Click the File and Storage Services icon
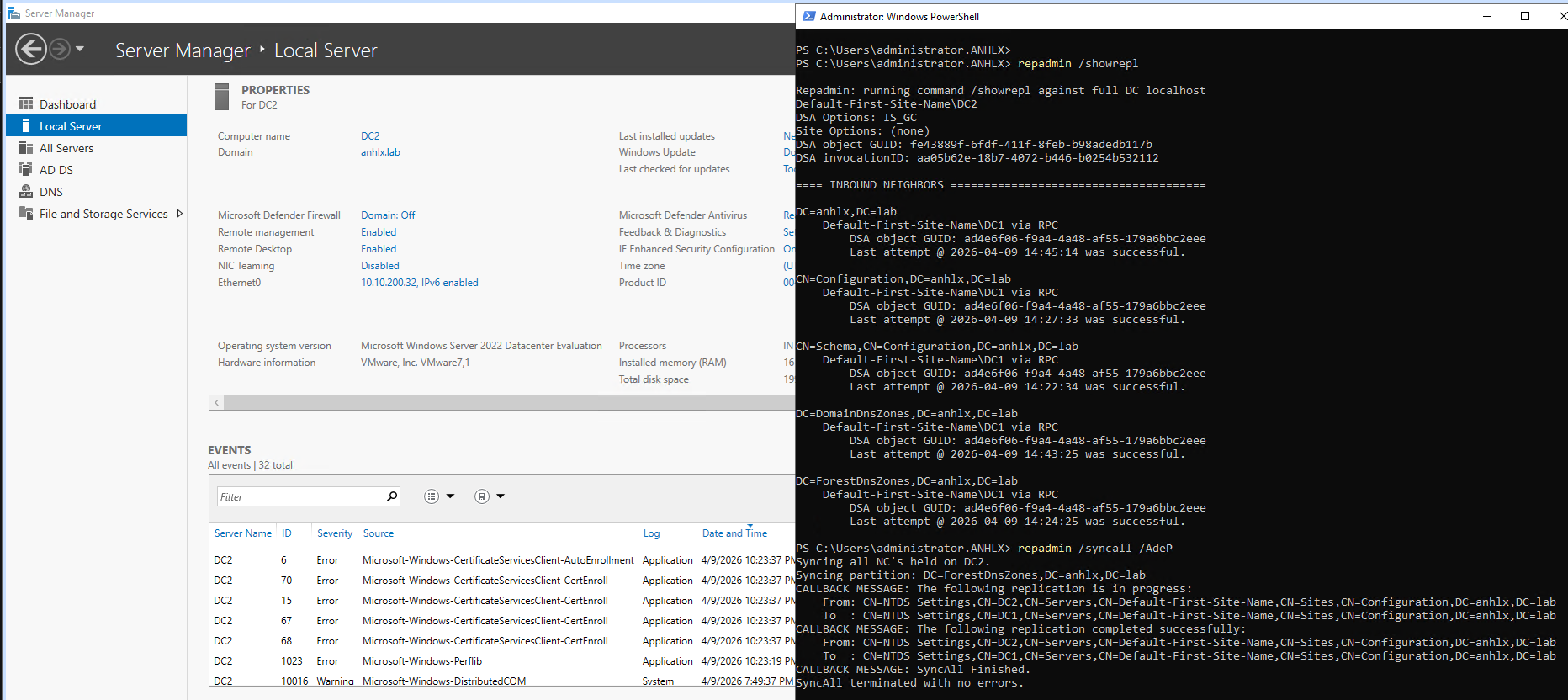Screen dimensions: 1568x700 coord(26,214)
